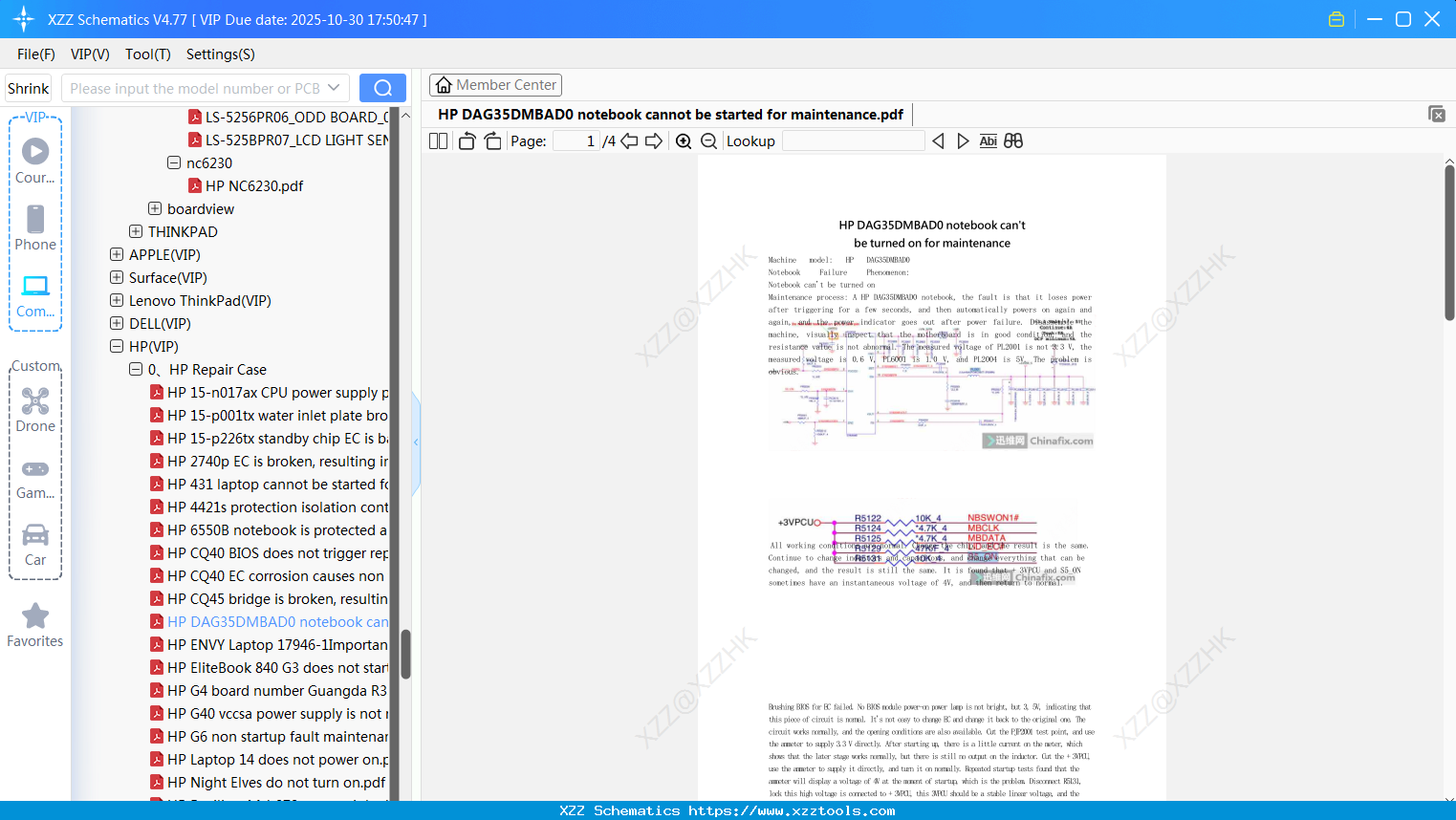Expand the DELL(VIP) node
The image size is (1456, 820).
pos(117,323)
